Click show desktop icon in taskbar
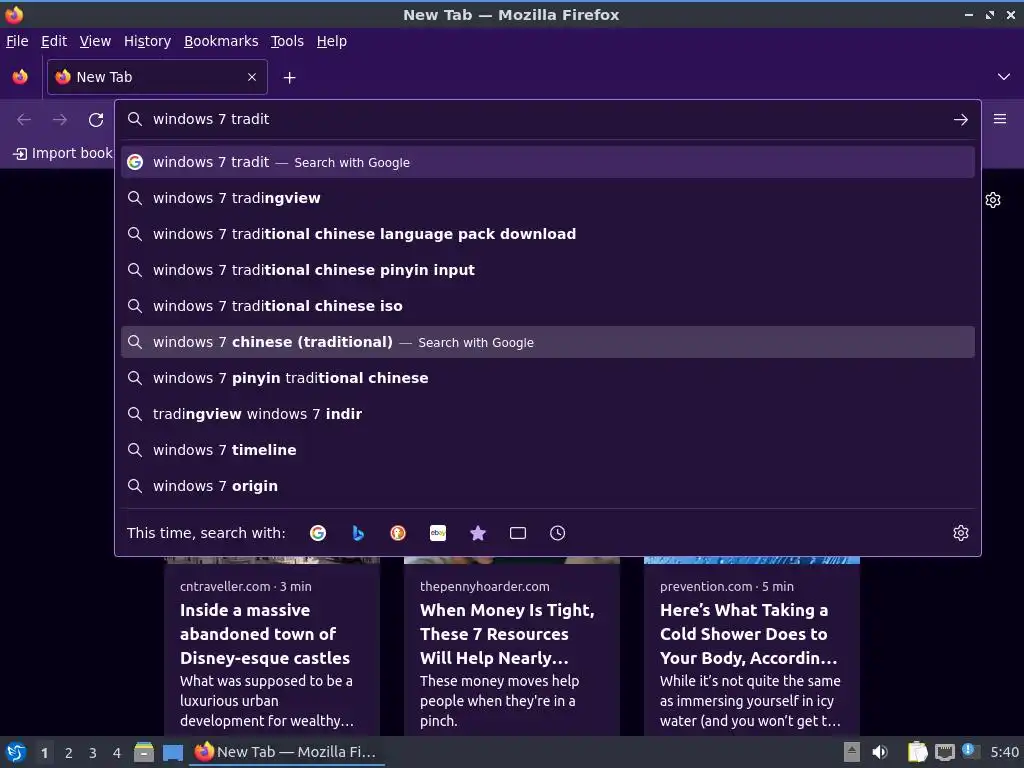 coord(172,752)
